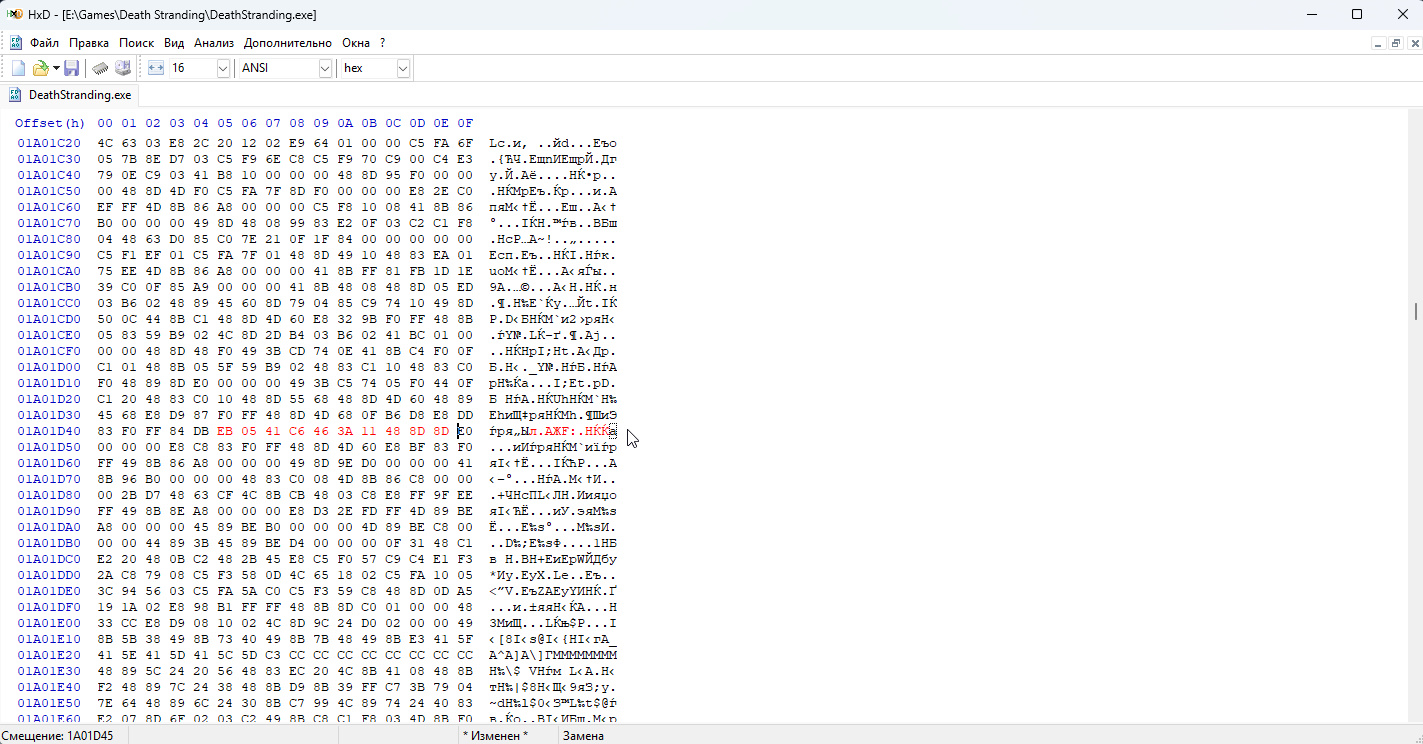The image size is (1423, 744).
Task: Open the bytes per row dropdown showing 16
Action: pos(223,68)
